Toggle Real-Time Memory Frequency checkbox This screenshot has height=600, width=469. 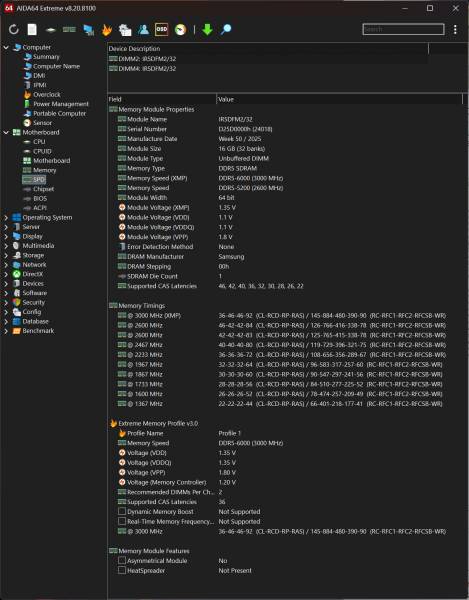(x=122, y=521)
